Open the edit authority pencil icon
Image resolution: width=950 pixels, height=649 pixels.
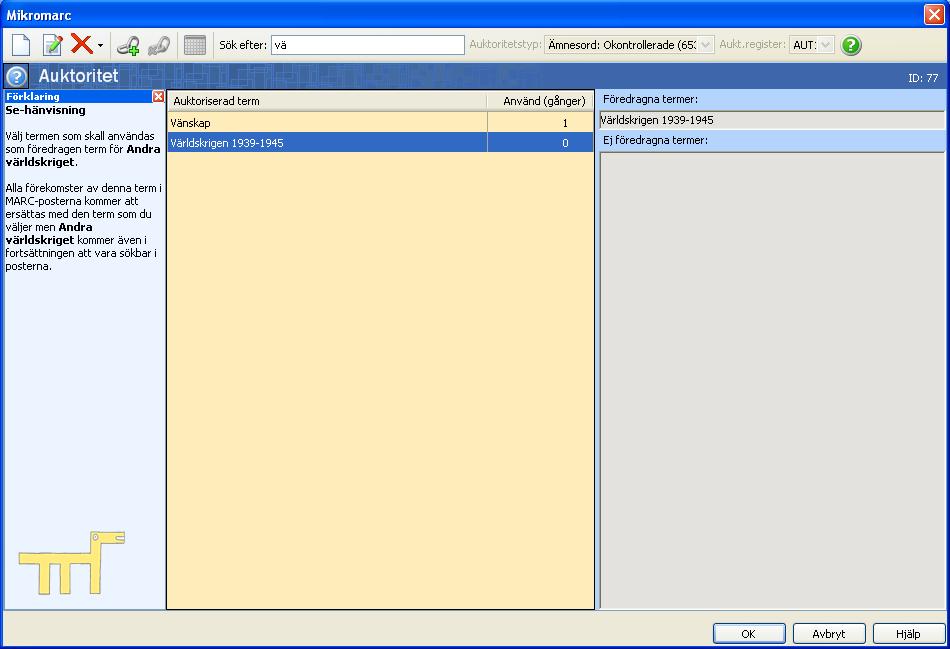pyautogui.click(x=53, y=45)
